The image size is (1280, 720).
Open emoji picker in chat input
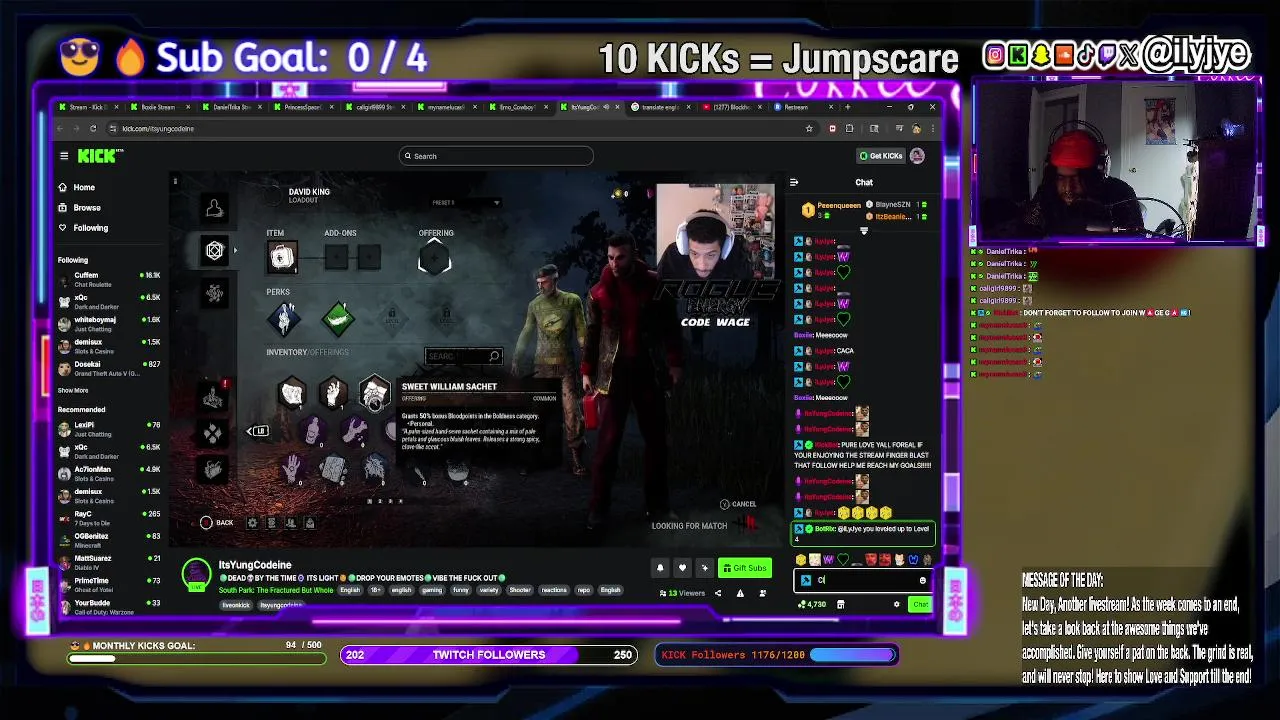coord(922,580)
